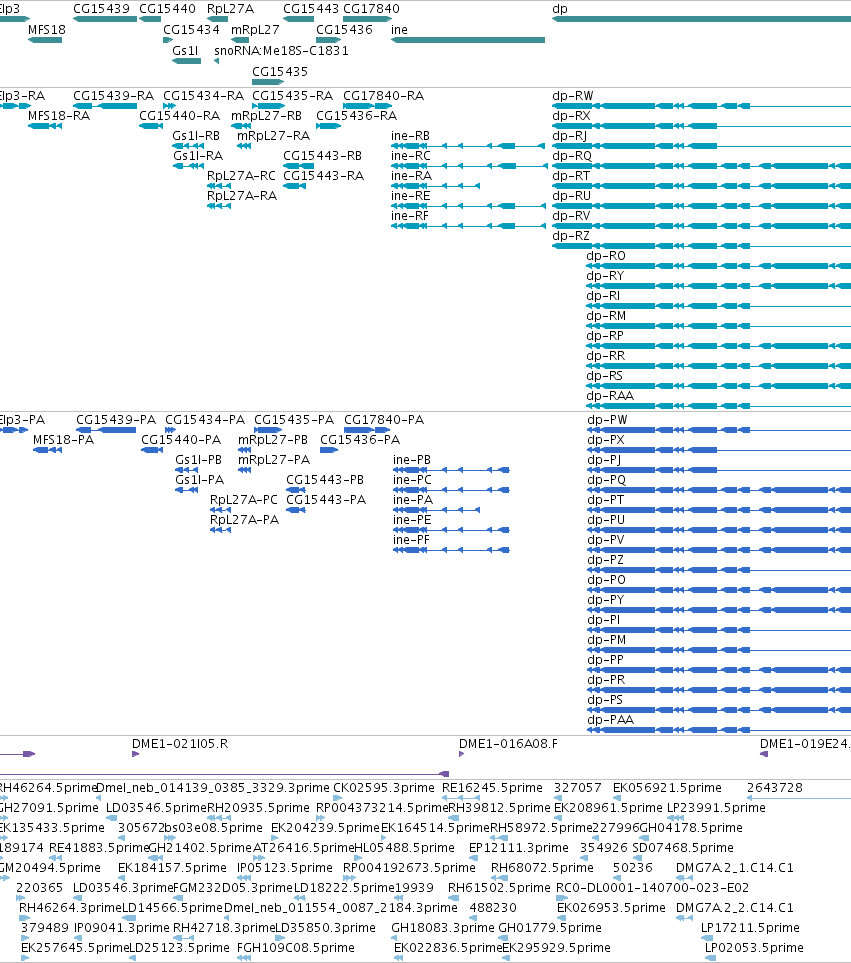The height and width of the screenshot is (963, 851).
Task: Click the mRpL27-RB transcript label
Action: tap(266, 115)
